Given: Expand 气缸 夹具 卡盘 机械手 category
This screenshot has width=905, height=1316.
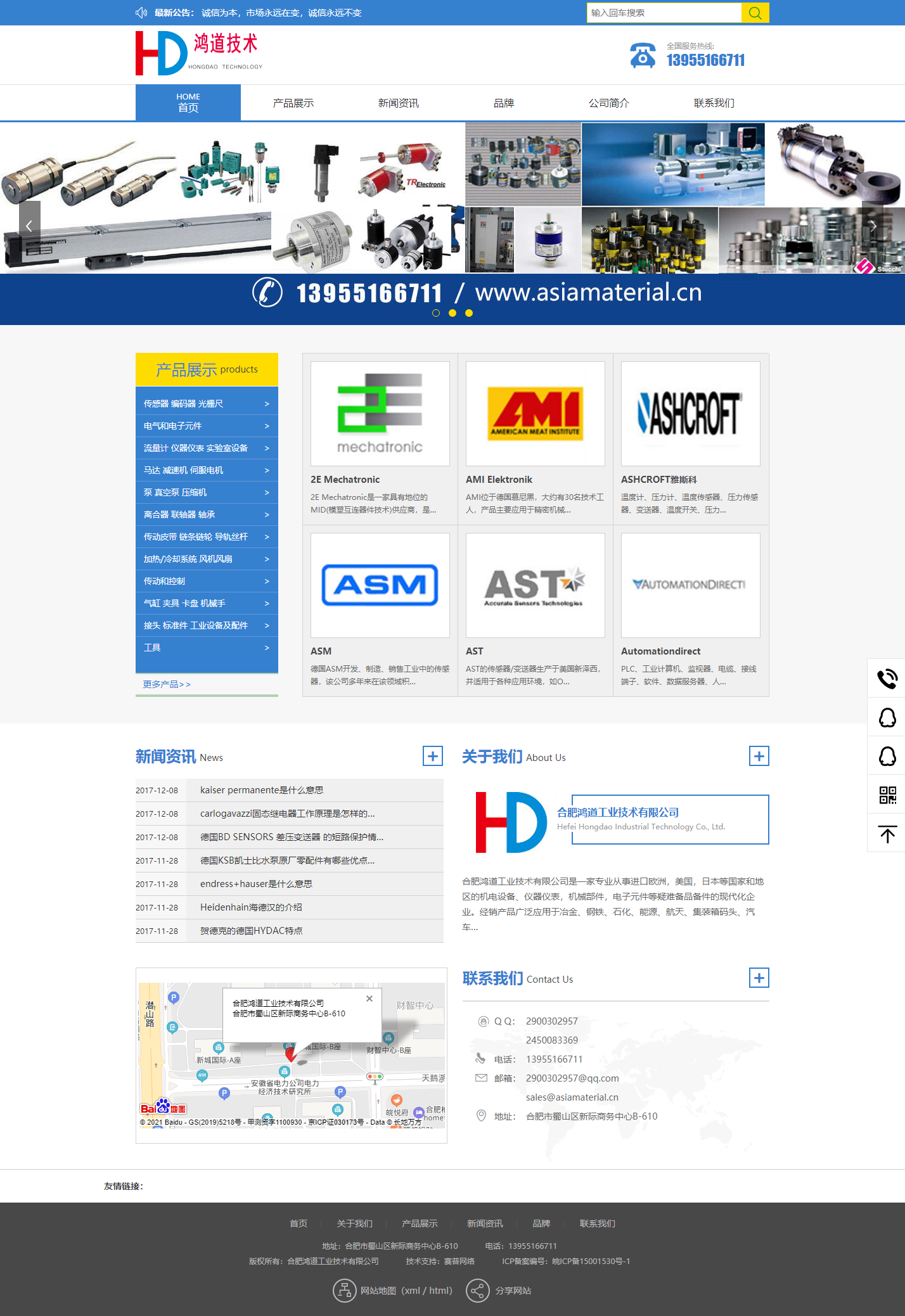Looking at the screenshot, I should point(207,603).
